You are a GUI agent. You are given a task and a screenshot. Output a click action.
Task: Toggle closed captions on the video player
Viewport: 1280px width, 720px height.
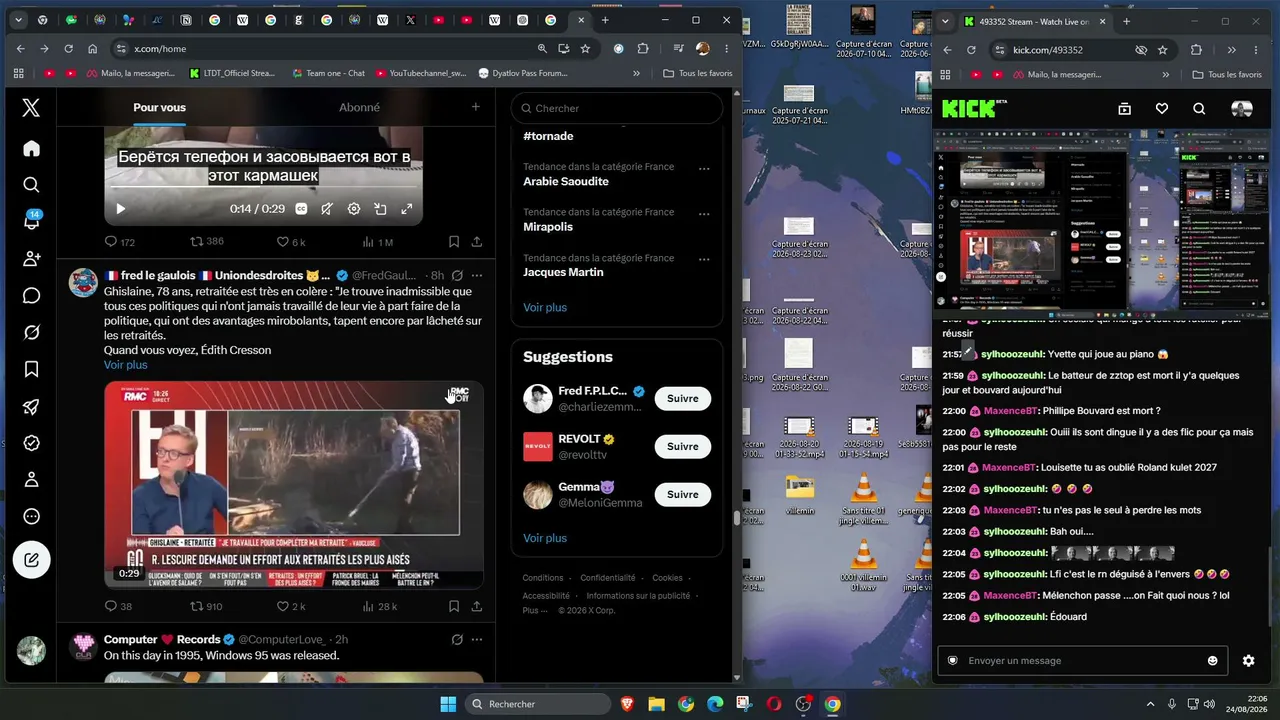301,209
